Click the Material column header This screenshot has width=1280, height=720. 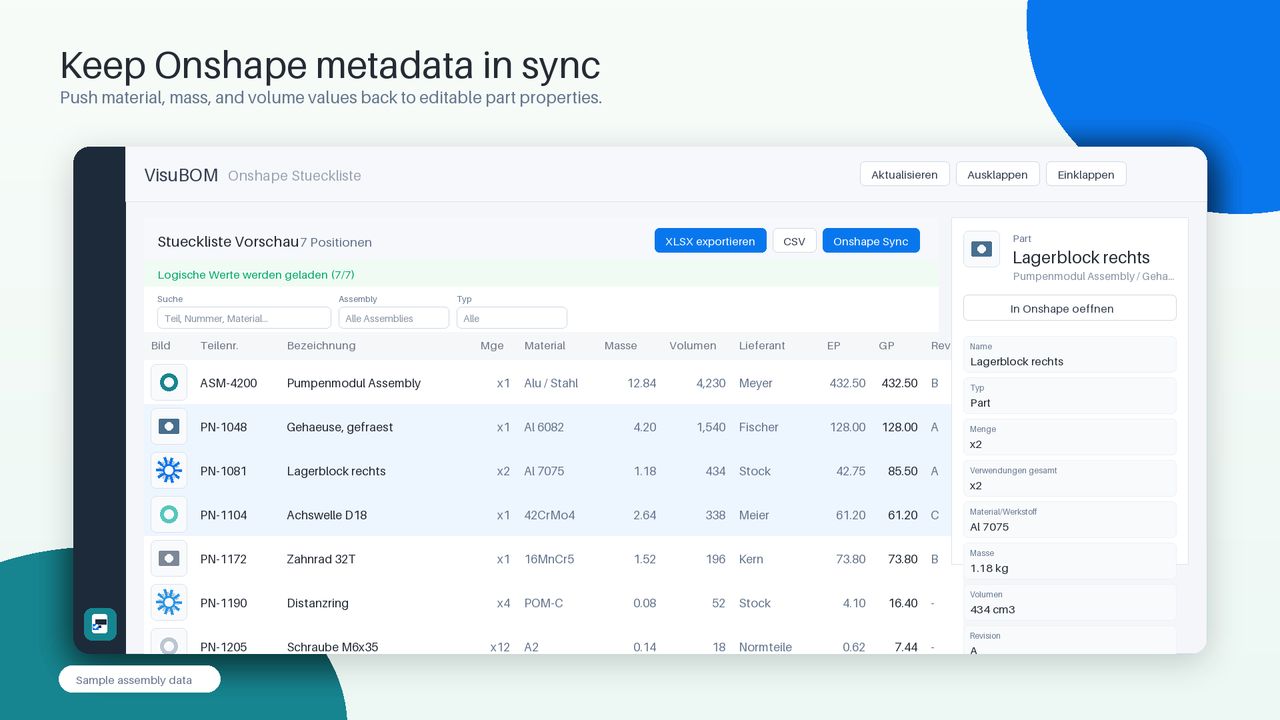pyautogui.click(x=545, y=346)
